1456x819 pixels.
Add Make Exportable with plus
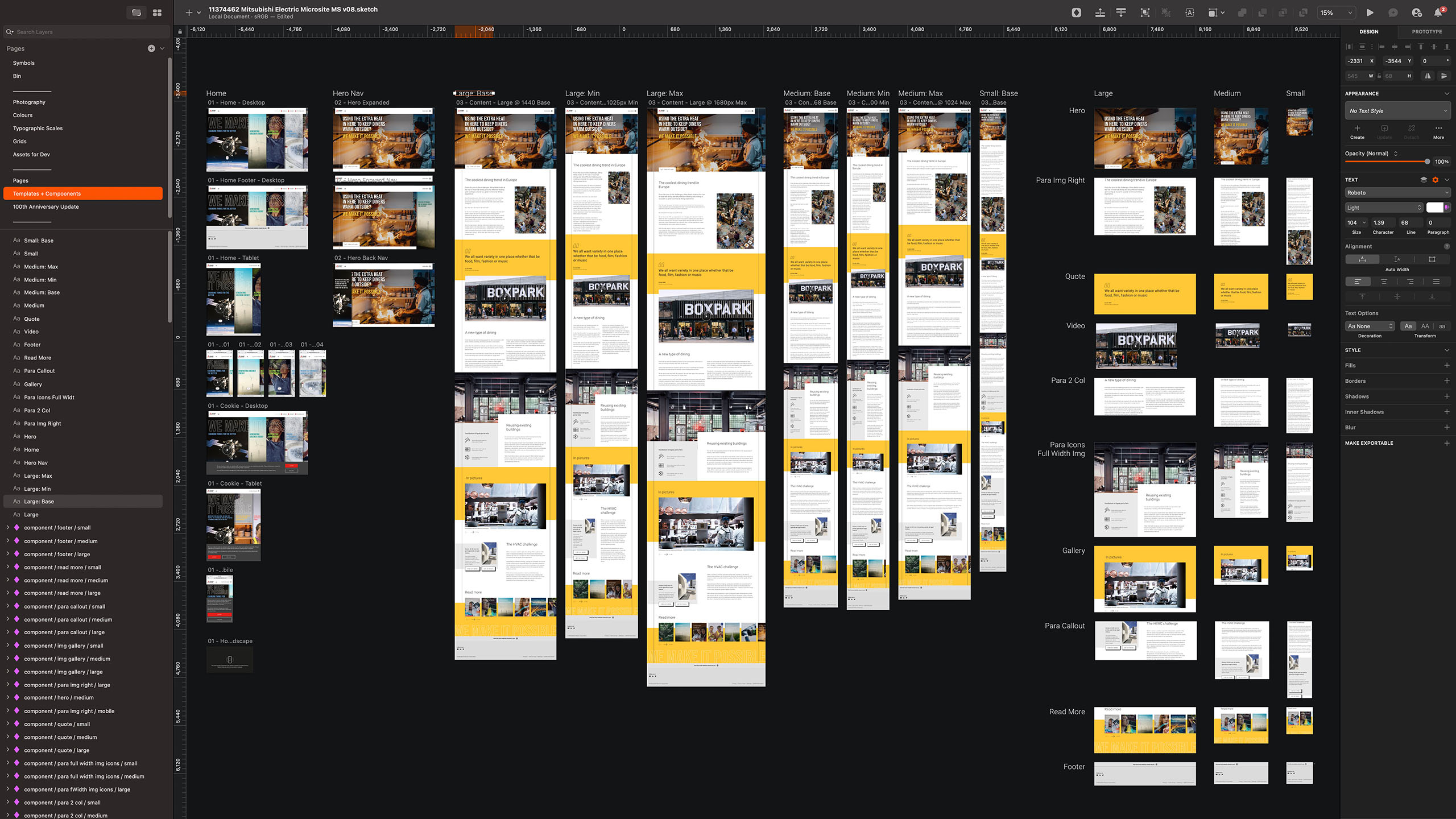coord(1446,443)
